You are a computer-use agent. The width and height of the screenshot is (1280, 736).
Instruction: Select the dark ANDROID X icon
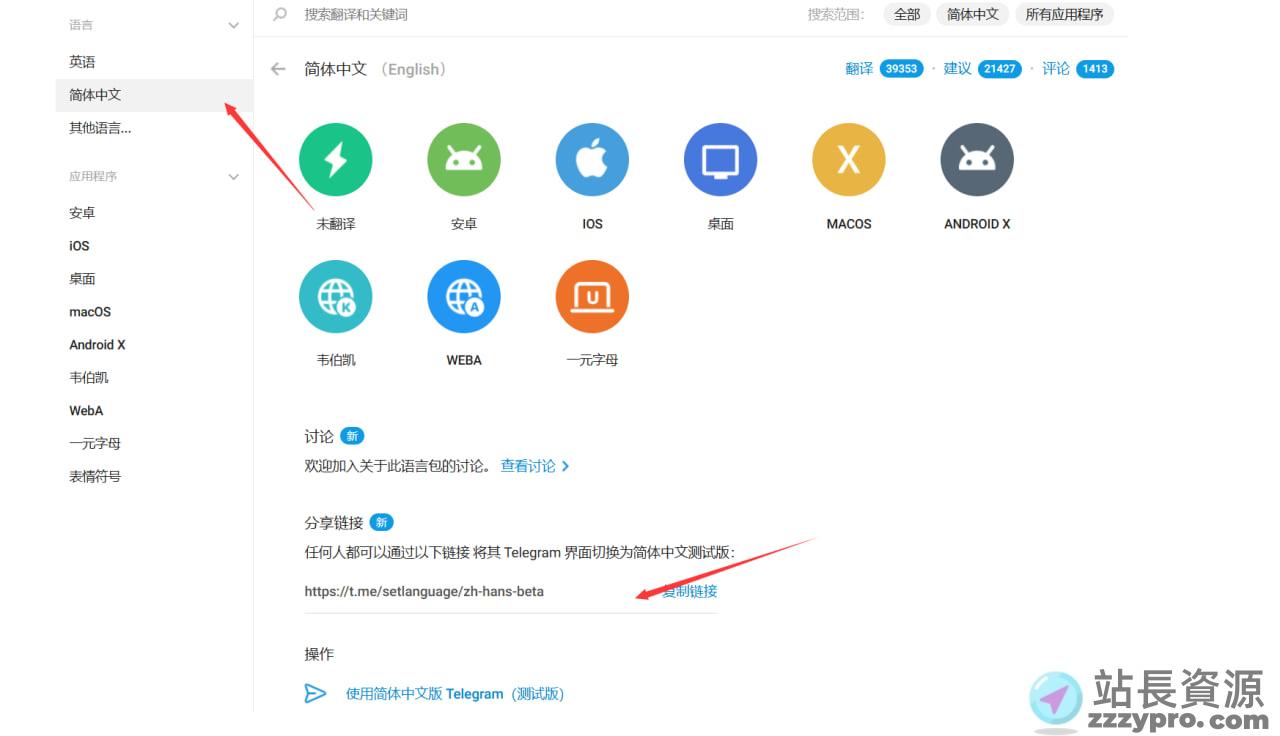[x=976, y=160]
